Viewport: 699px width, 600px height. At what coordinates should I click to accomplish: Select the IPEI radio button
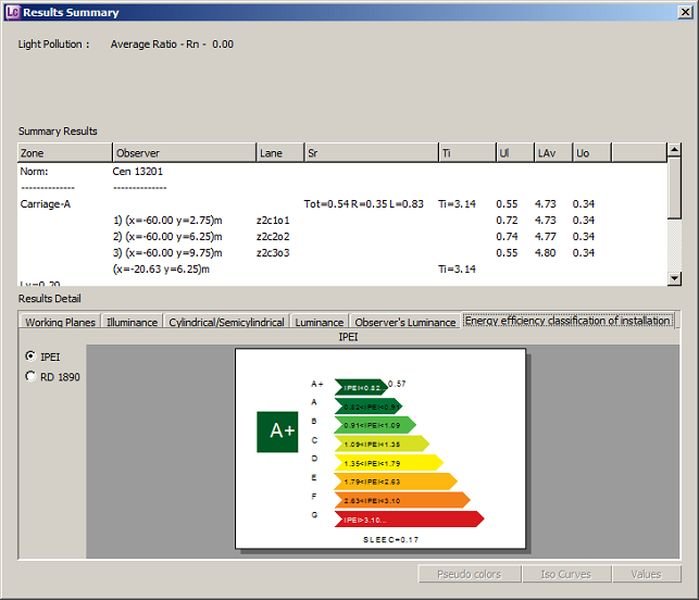(x=30, y=356)
